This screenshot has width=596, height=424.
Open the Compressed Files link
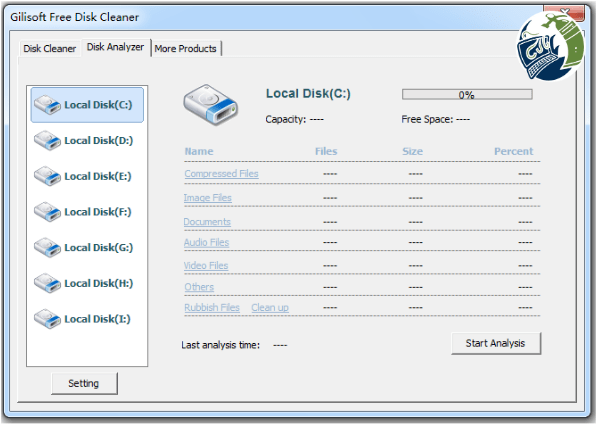(x=221, y=174)
